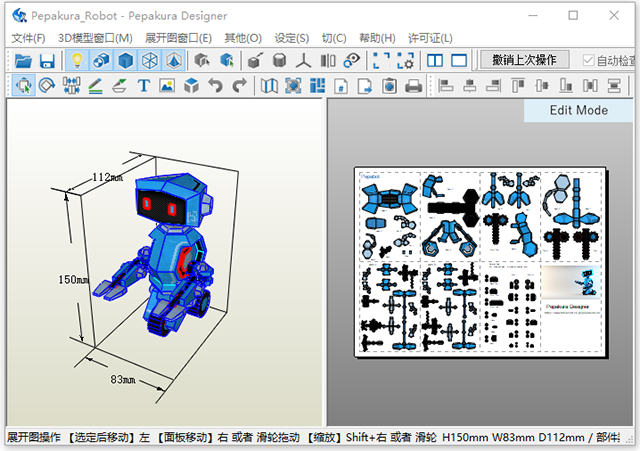640x451 pixels.
Task: Expand the 3D模型窗口(M) menu
Action: point(95,38)
